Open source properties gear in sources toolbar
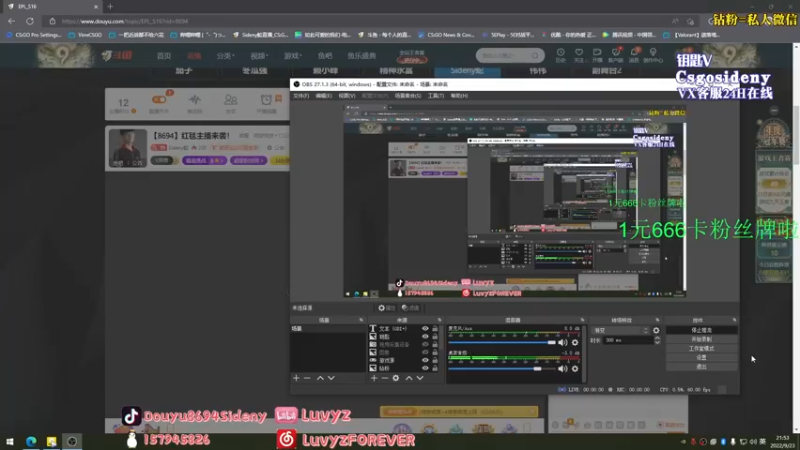 click(396, 378)
